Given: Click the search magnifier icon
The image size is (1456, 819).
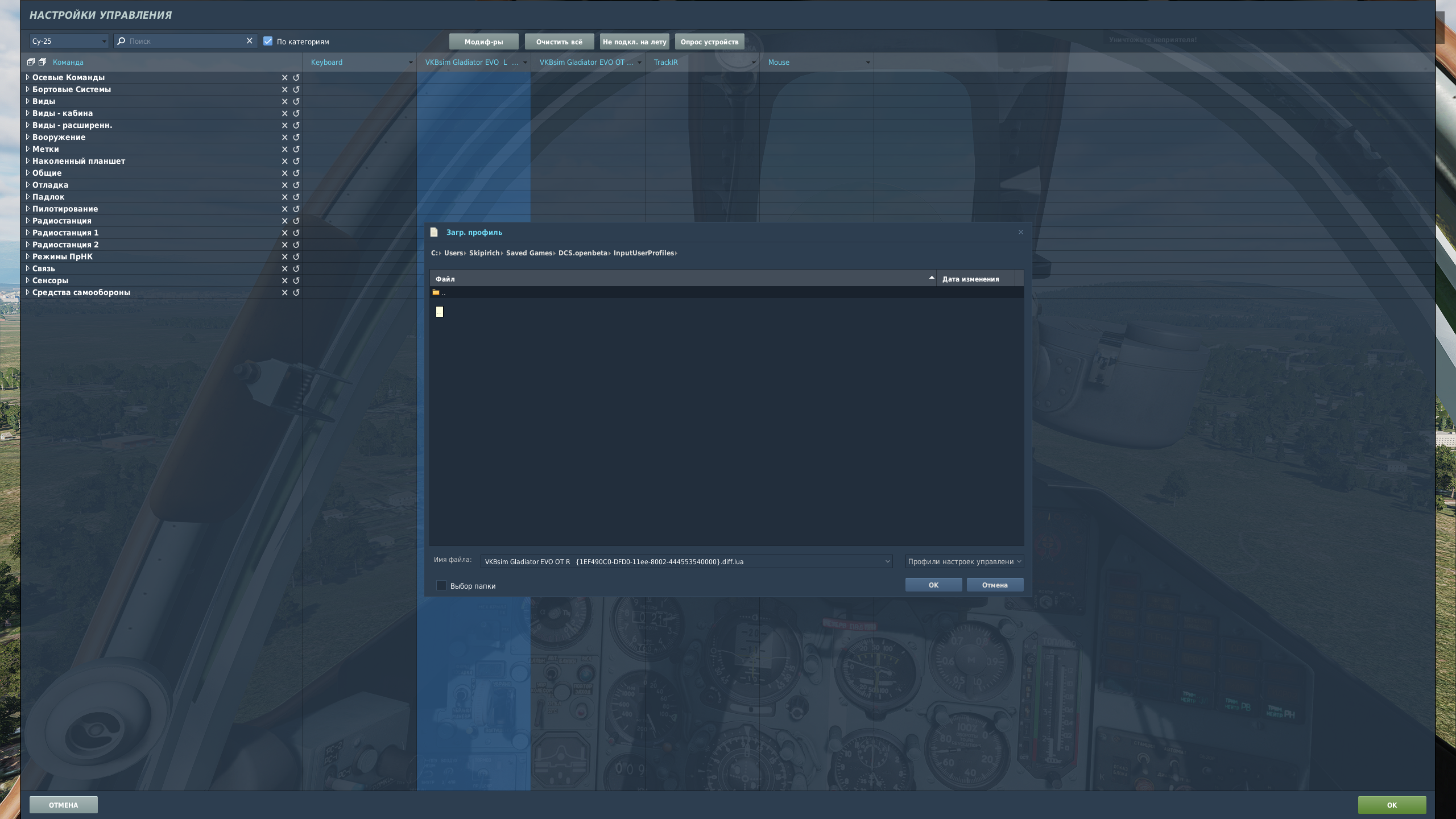Looking at the screenshot, I should click(121, 41).
